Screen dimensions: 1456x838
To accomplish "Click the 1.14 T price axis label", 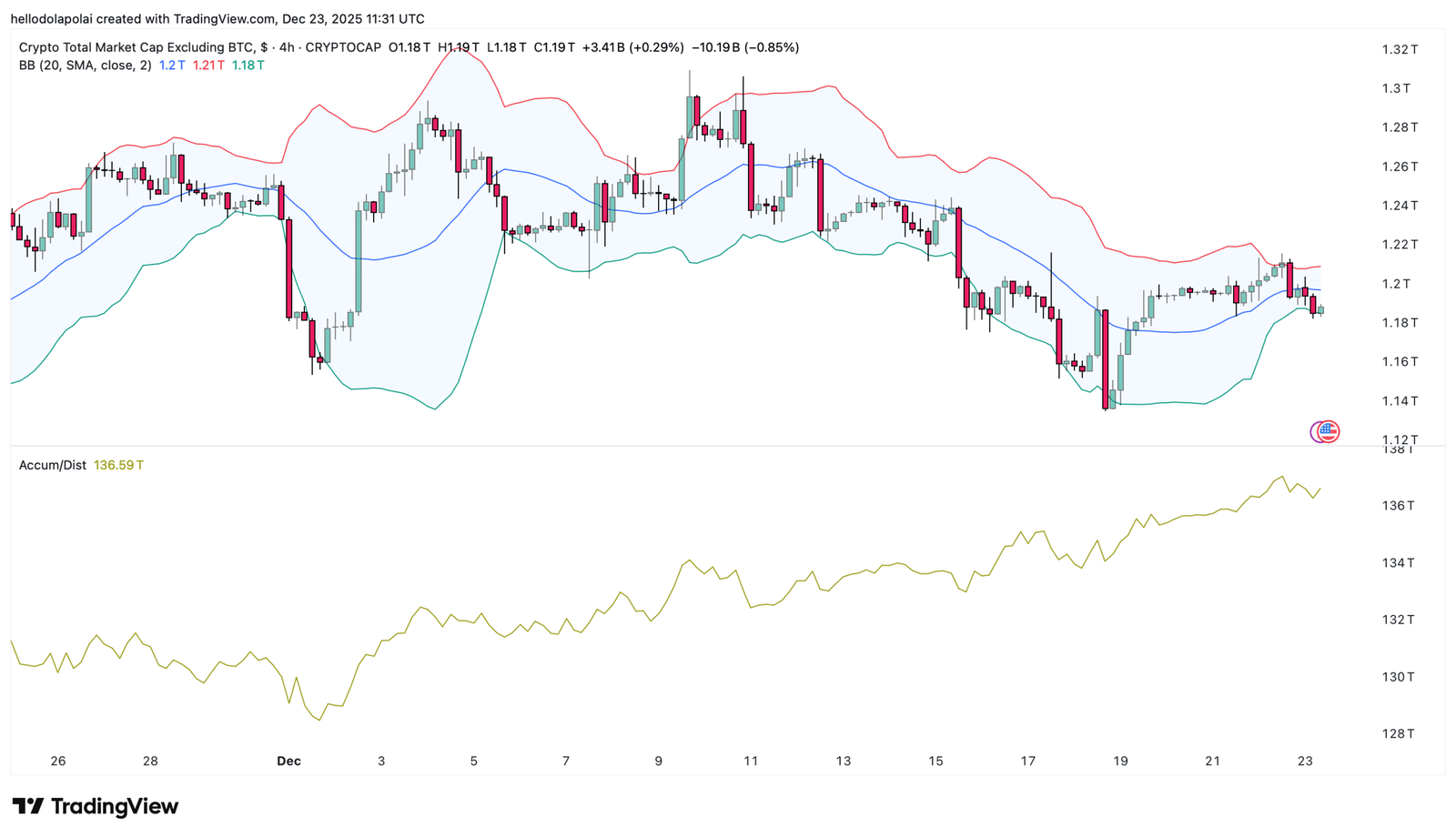I will [1400, 400].
